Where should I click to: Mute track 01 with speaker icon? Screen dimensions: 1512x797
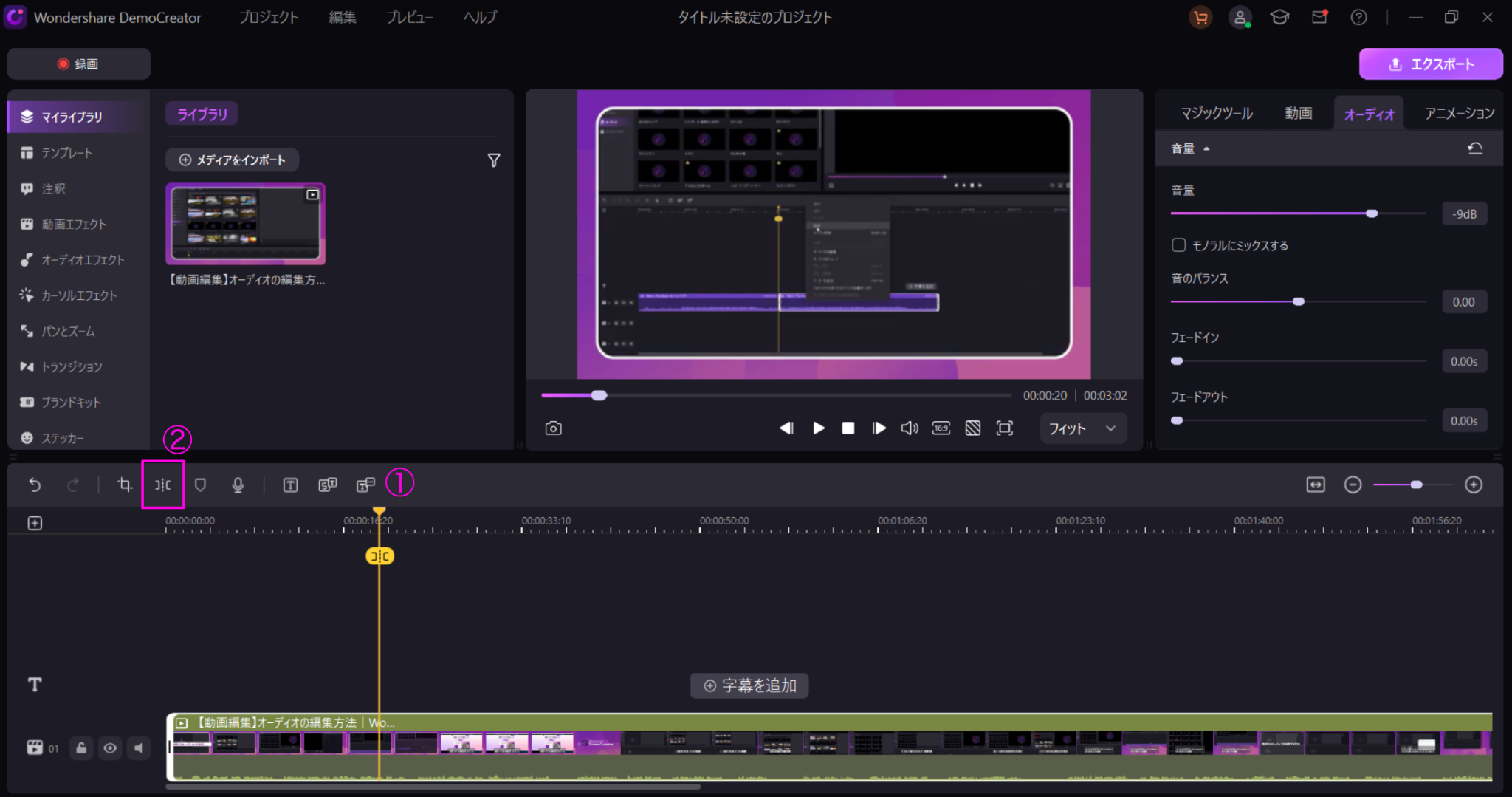click(139, 748)
